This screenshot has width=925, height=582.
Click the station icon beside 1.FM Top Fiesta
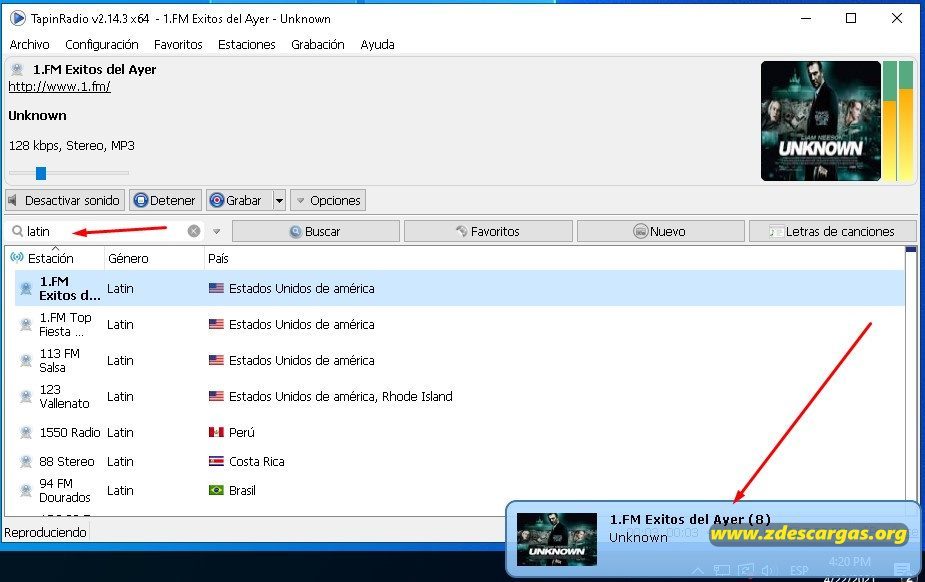(x=26, y=324)
